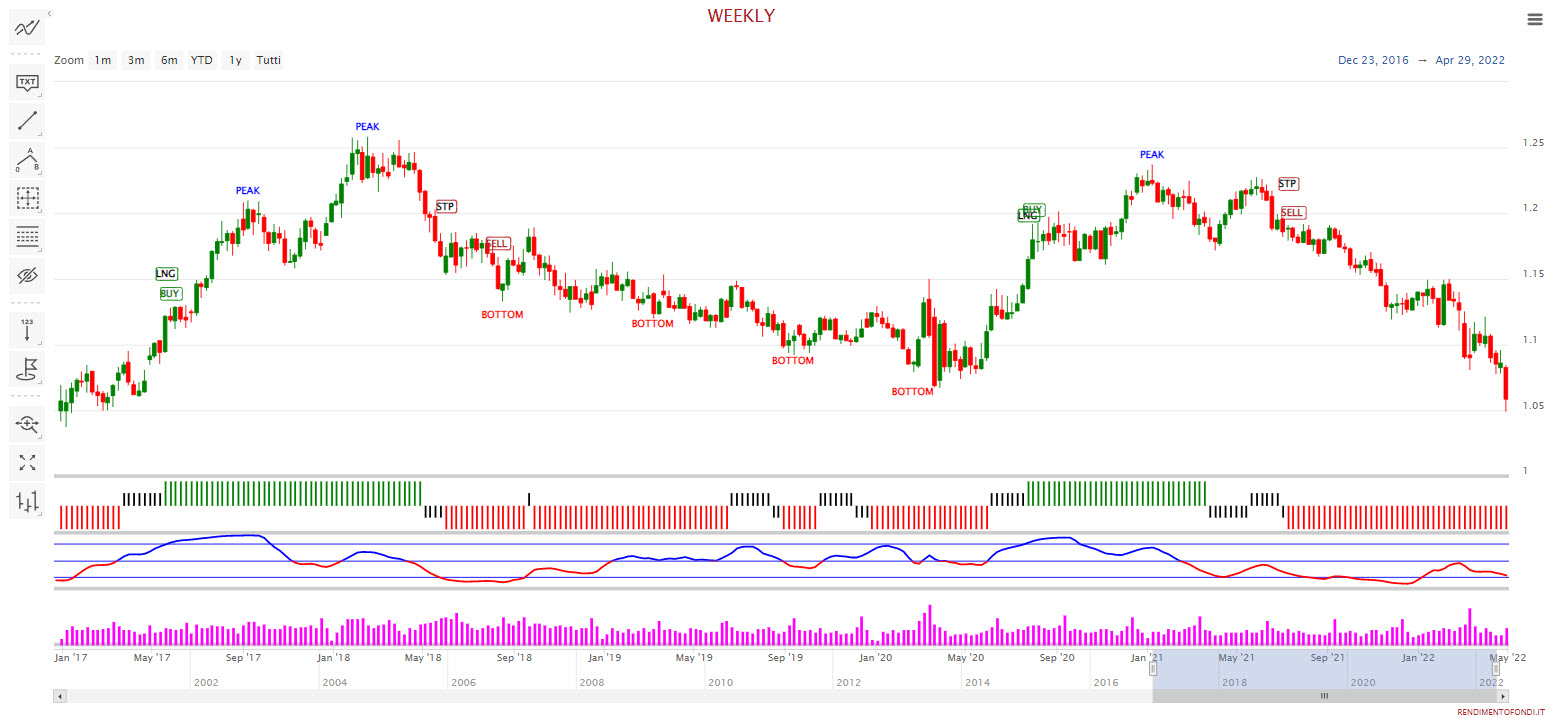The width and height of the screenshot is (1552, 718).
Task: Click the PEAK label above Jan '18 high
Action: pos(367,127)
